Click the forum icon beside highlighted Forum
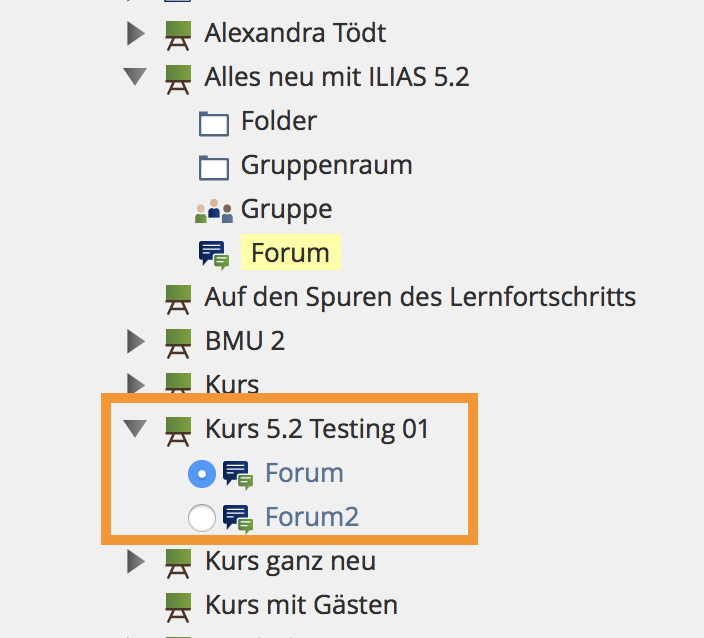 (214, 254)
